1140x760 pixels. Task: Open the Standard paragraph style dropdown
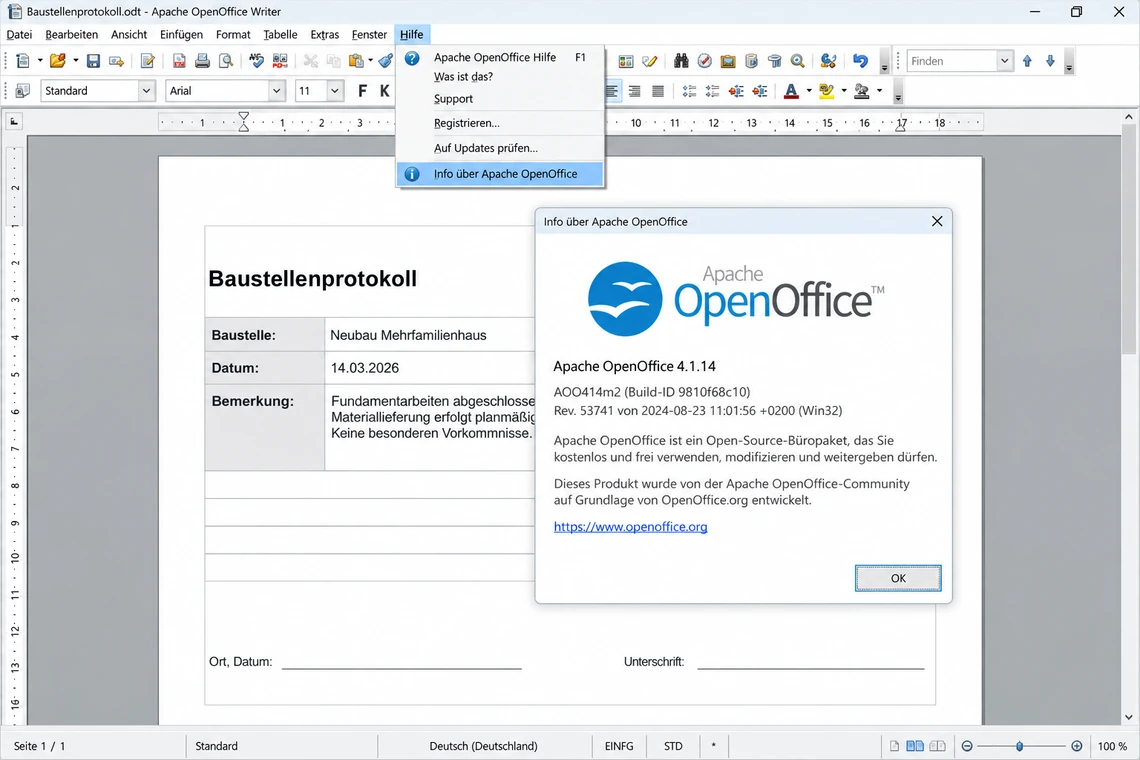pos(146,91)
